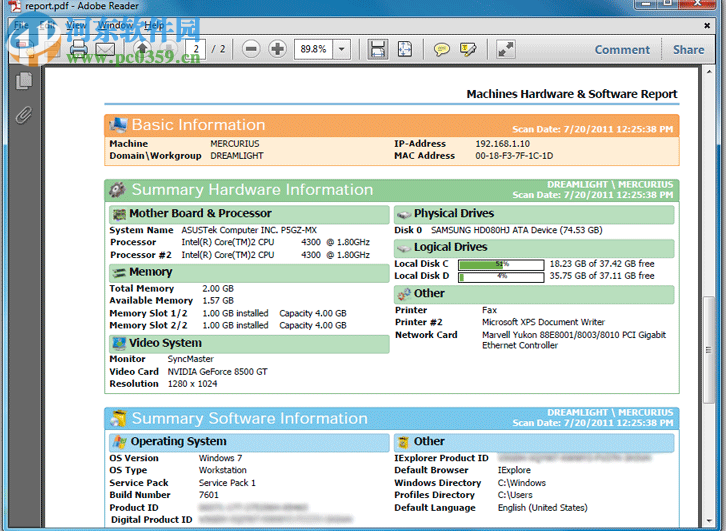Open the zoom level dropdown arrow
726x531 pixels.
(x=342, y=49)
